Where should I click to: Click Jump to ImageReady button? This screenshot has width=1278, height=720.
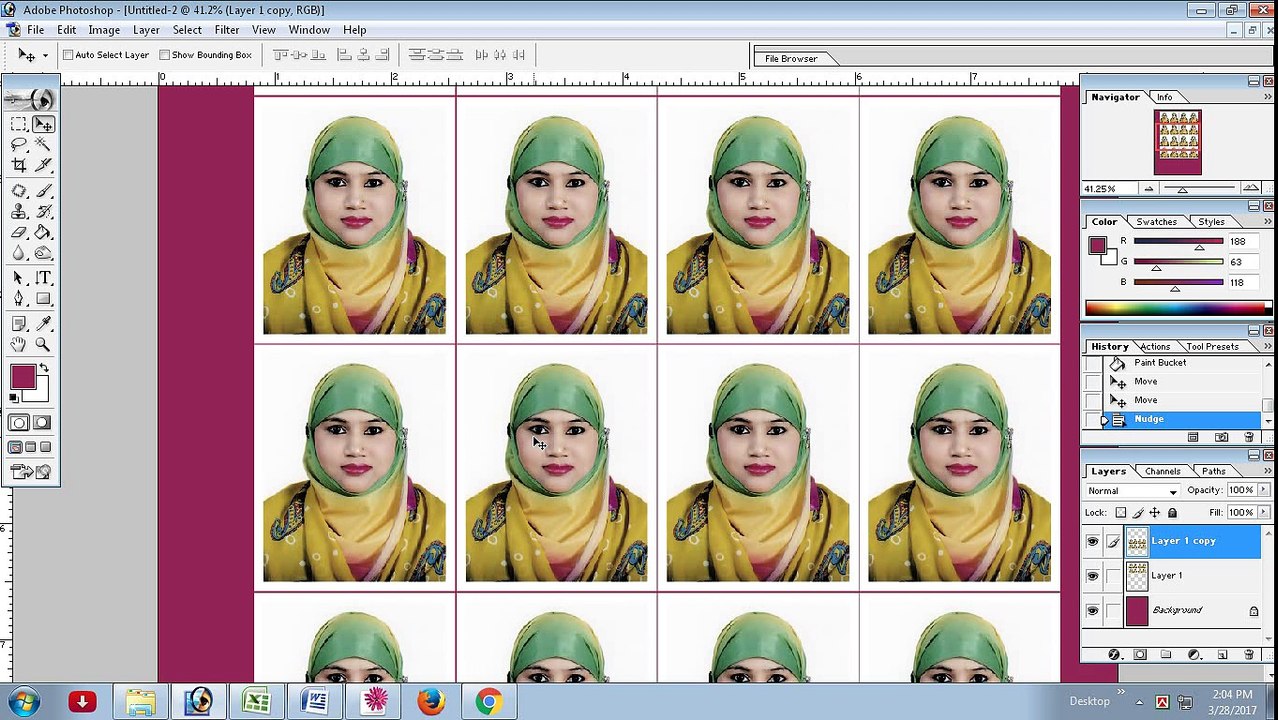[31, 472]
